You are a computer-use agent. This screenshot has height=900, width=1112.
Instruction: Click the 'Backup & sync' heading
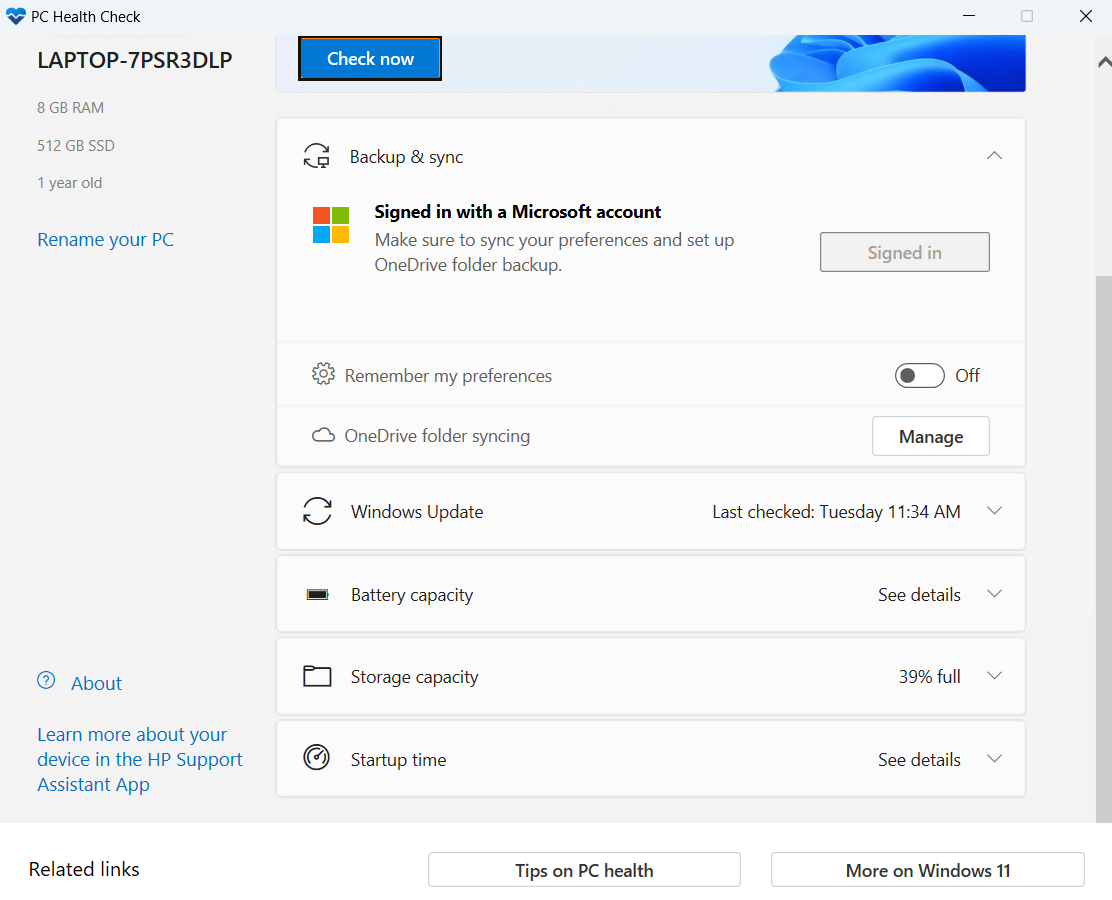406,157
